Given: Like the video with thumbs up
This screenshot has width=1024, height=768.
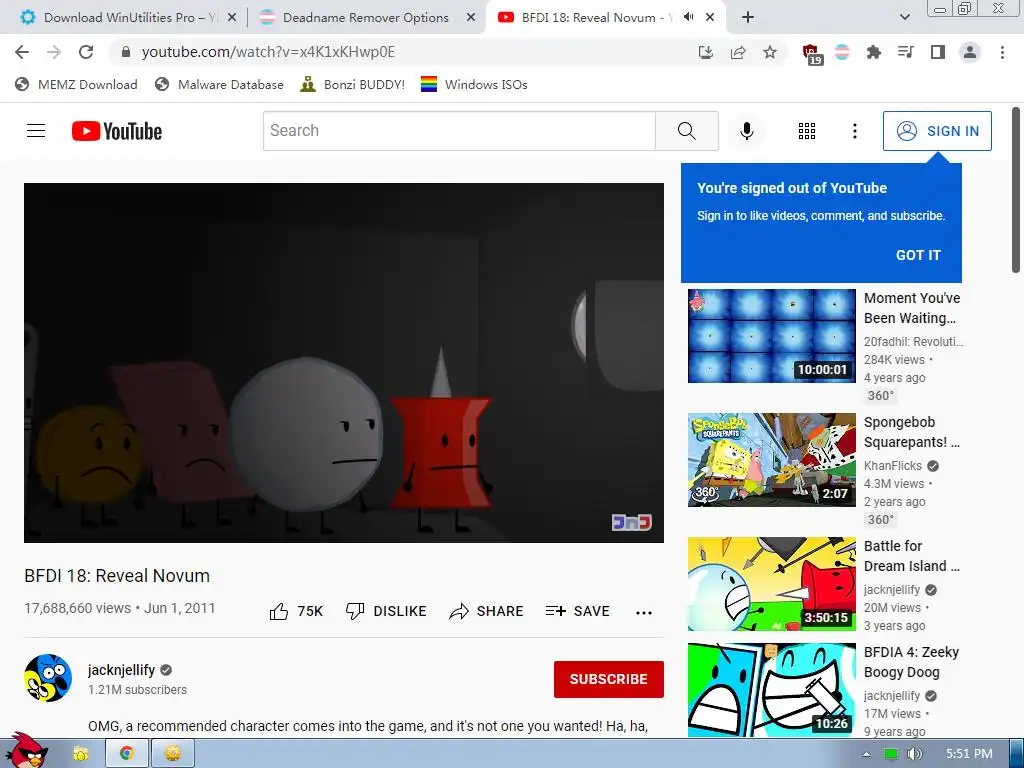Looking at the screenshot, I should 296,611.
